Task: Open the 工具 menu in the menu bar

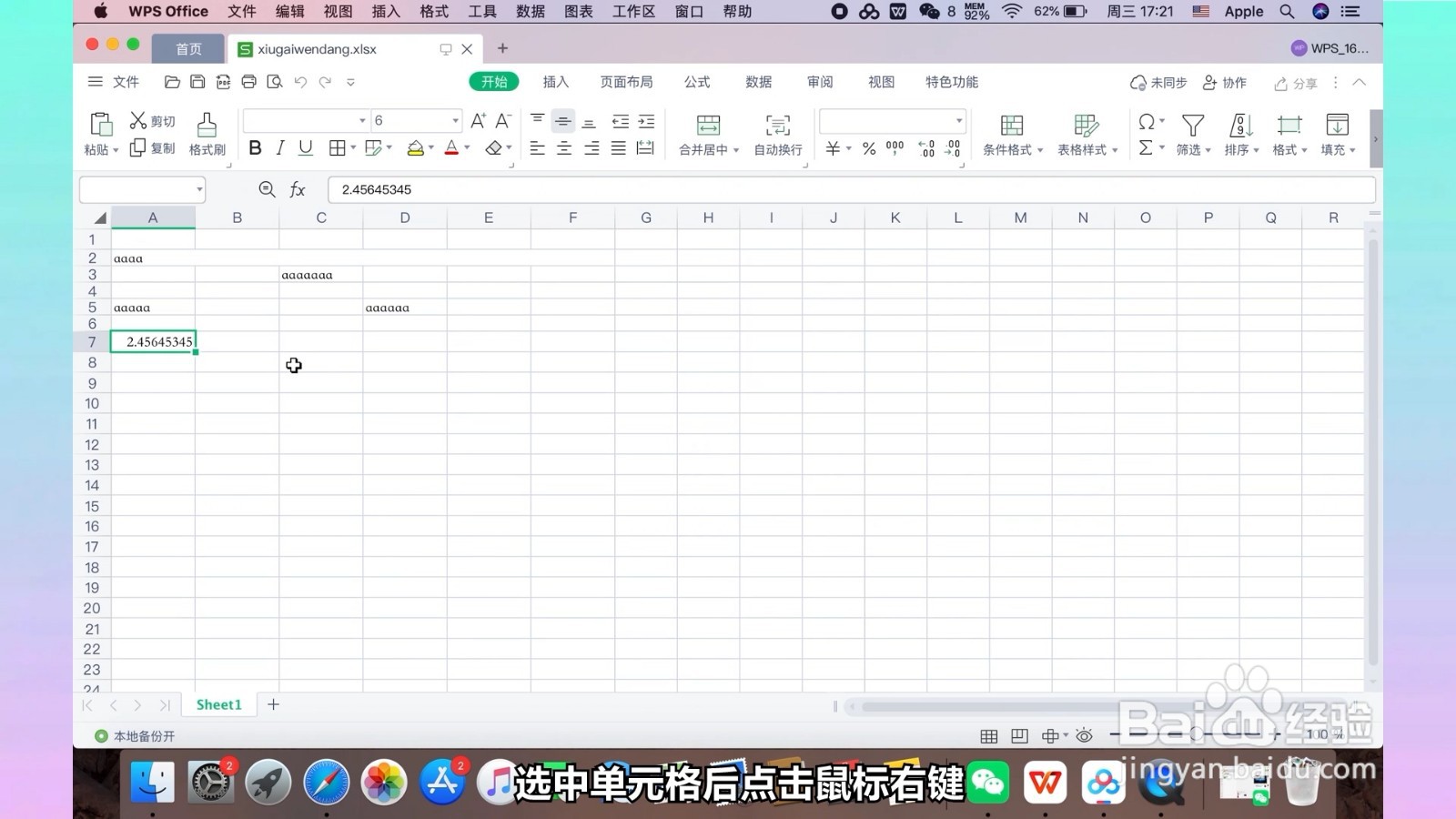Action: point(481,12)
